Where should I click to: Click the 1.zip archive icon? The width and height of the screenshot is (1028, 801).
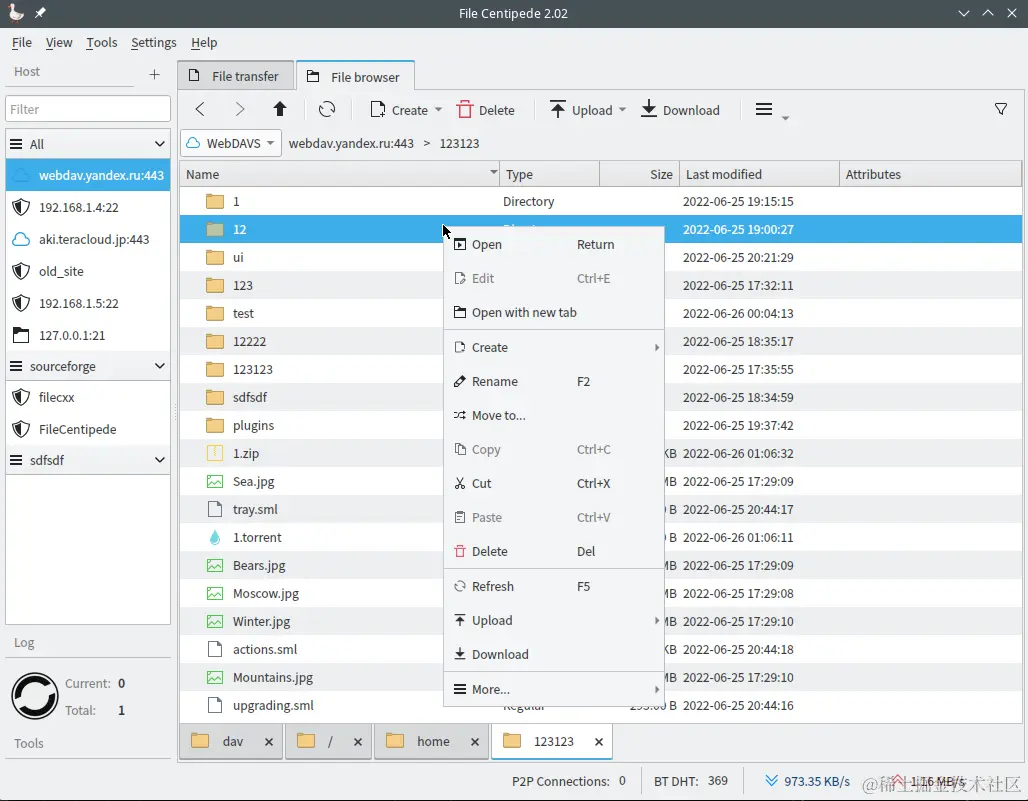click(214, 454)
